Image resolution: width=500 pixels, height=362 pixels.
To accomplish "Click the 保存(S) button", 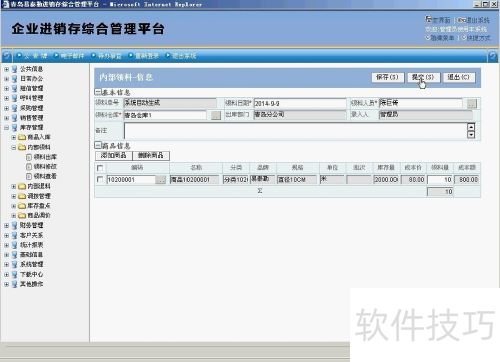I will pos(388,77).
